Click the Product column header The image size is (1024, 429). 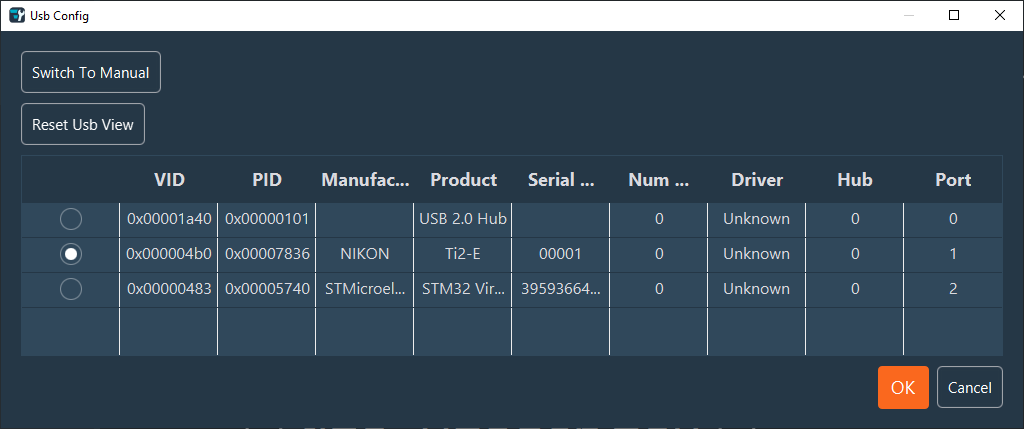click(463, 180)
